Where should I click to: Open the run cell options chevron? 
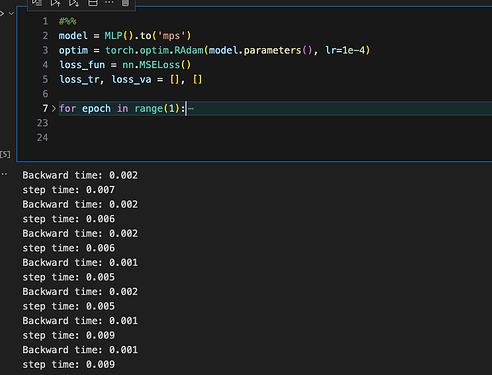[x=11, y=14]
